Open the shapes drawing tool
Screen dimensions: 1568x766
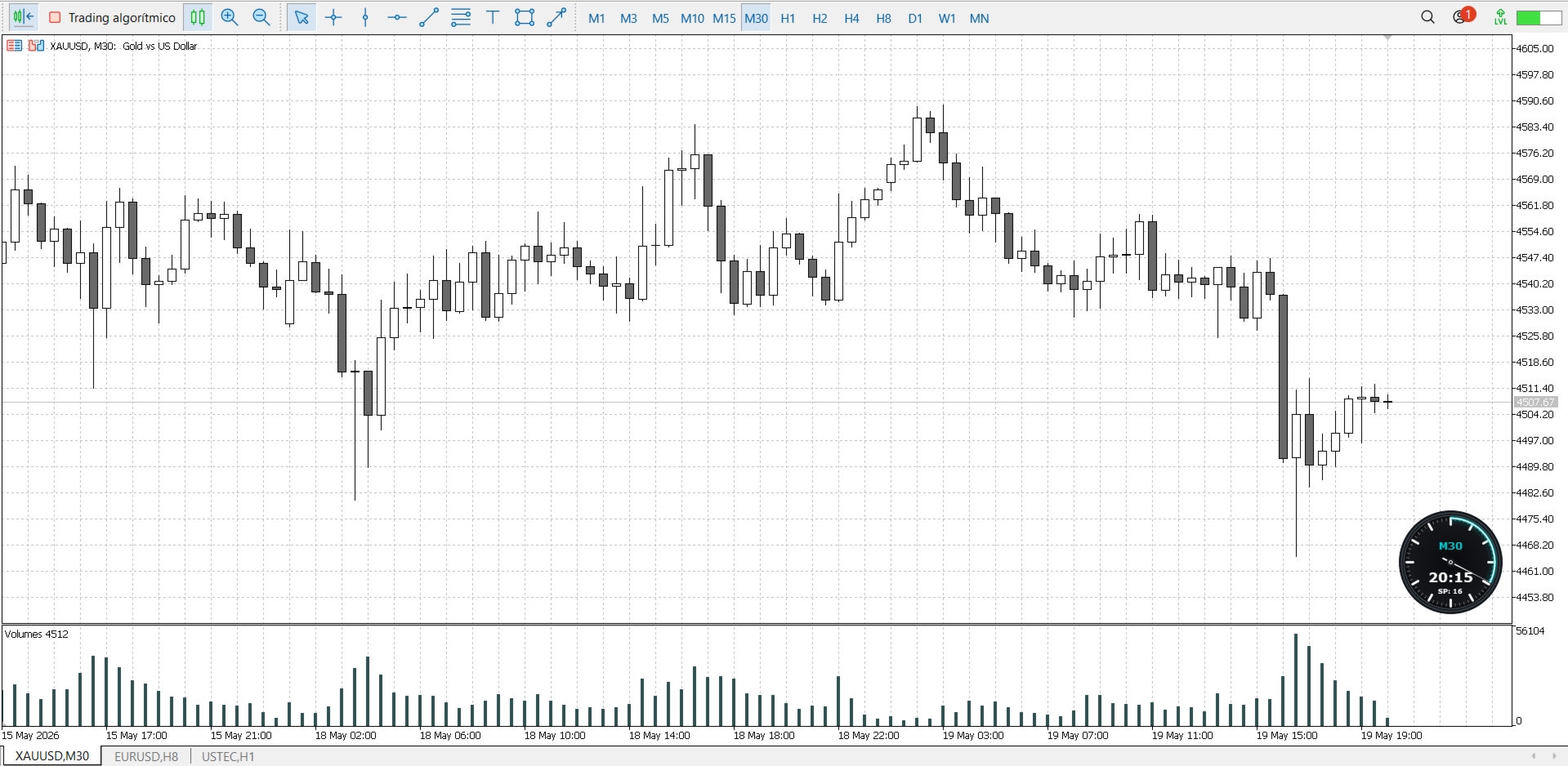tap(525, 17)
